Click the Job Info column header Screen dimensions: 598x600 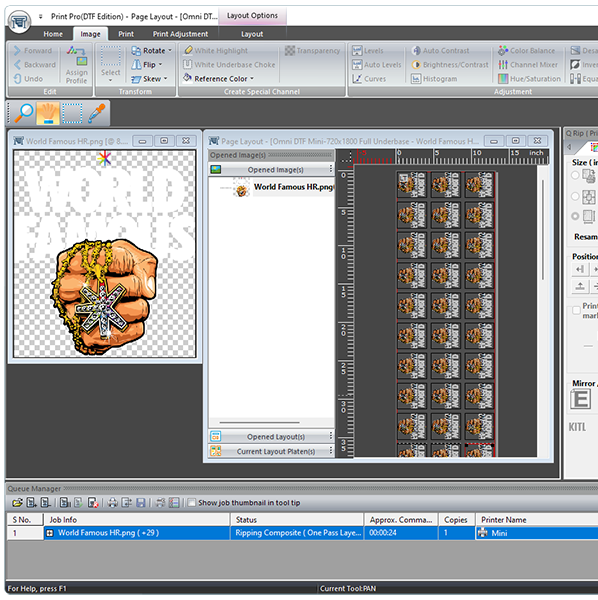pyautogui.click(x=137, y=520)
